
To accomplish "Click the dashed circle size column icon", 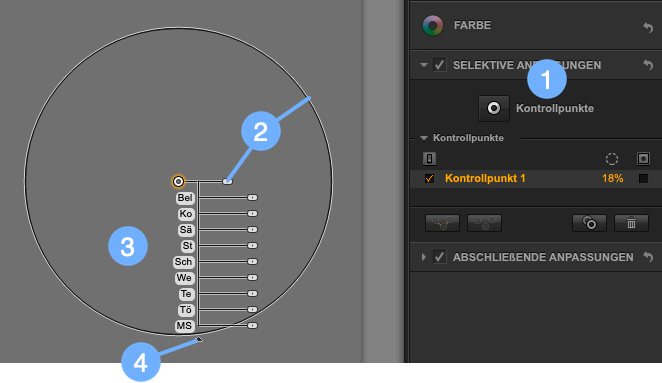I will tap(612, 159).
